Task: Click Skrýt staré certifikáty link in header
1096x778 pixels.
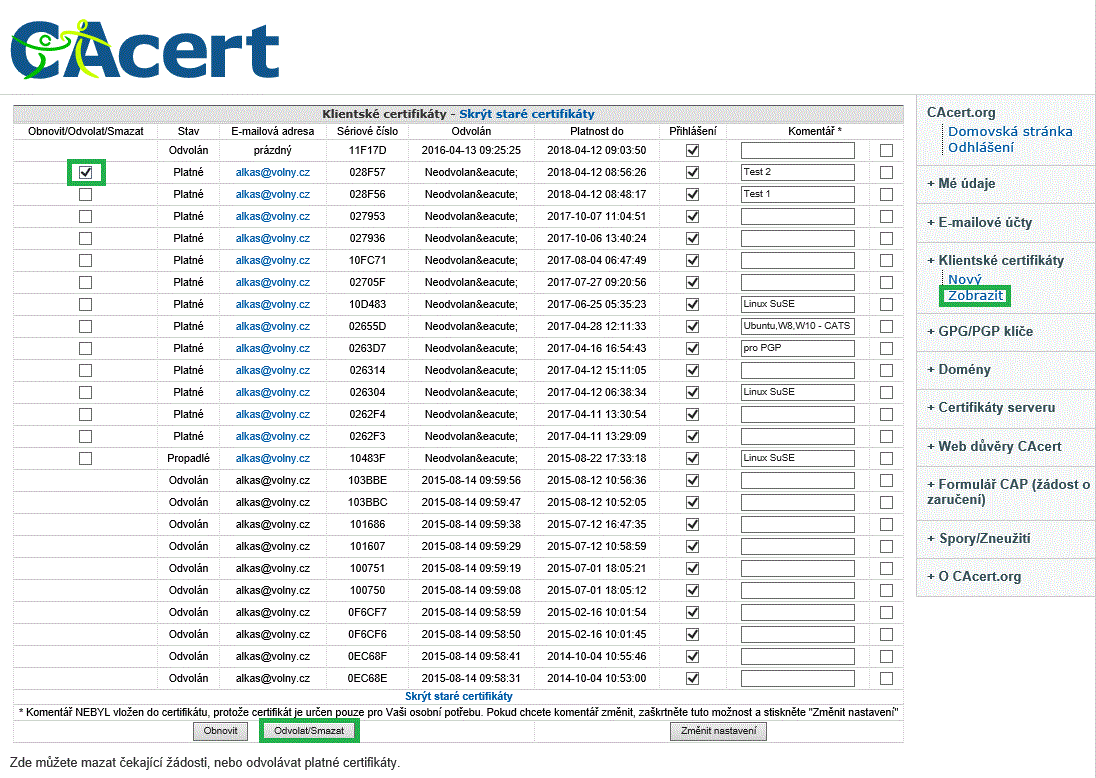Action: [526, 114]
